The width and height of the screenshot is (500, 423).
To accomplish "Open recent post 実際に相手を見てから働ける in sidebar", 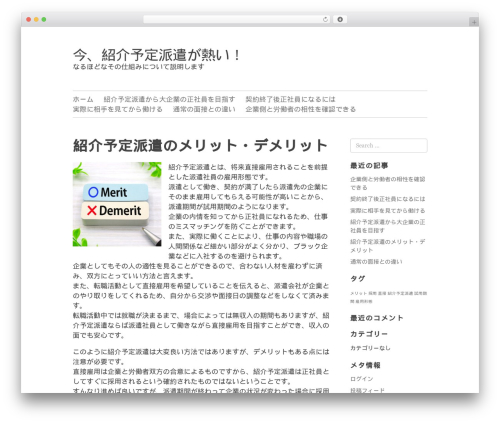I will tap(388, 211).
